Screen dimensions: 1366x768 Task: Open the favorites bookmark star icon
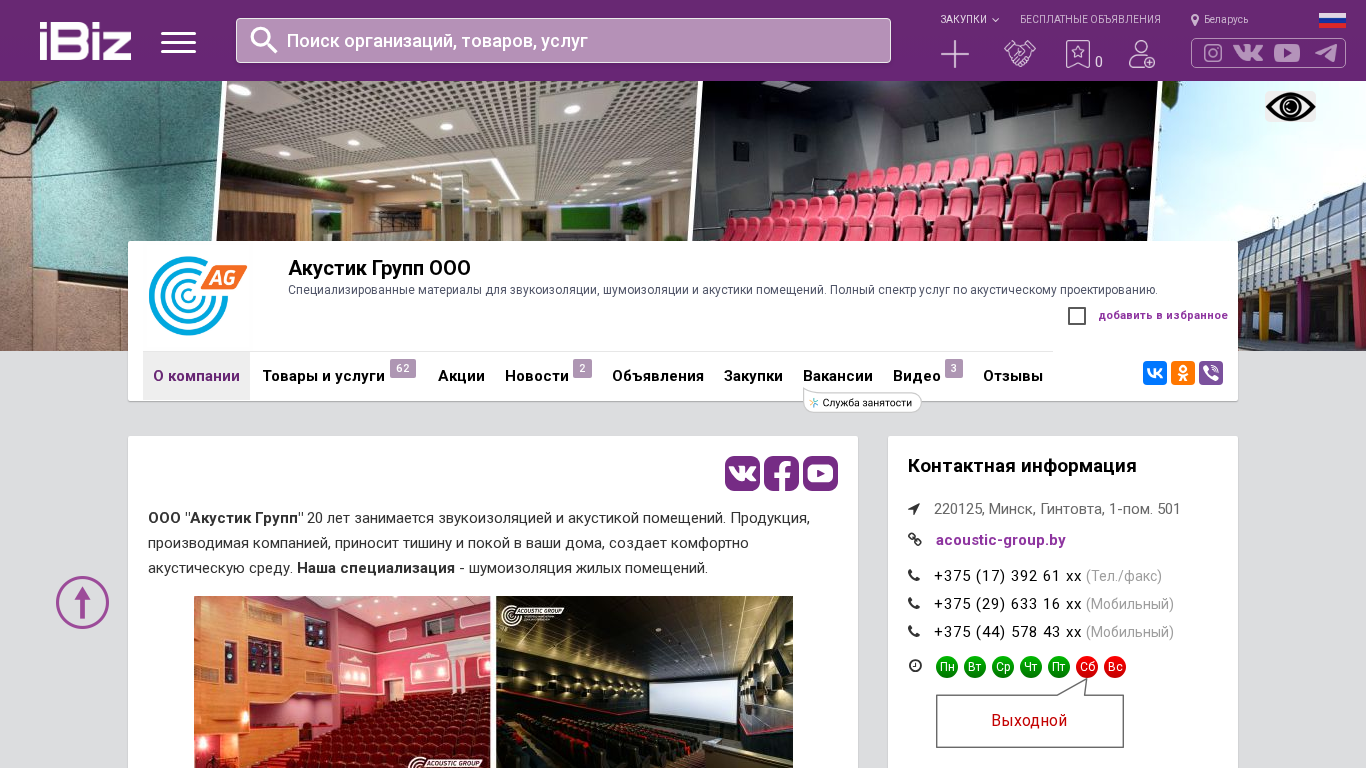coord(1078,54)
